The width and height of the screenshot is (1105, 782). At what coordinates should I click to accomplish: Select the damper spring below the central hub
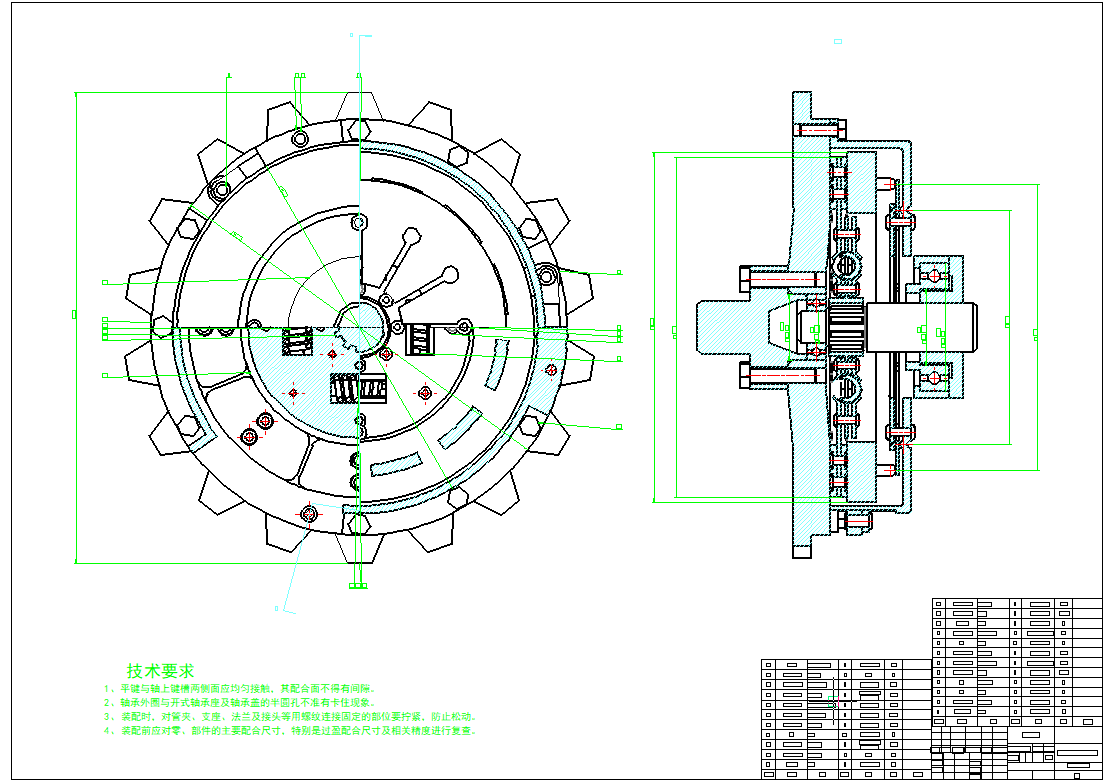358,388
